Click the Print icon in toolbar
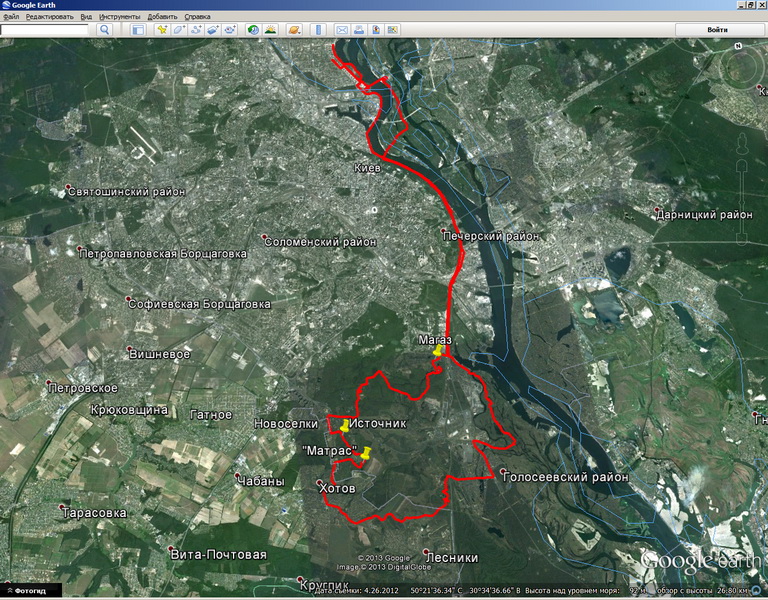Image resolution: width=768 pixels, height=600 pixels. click(358, 30)
